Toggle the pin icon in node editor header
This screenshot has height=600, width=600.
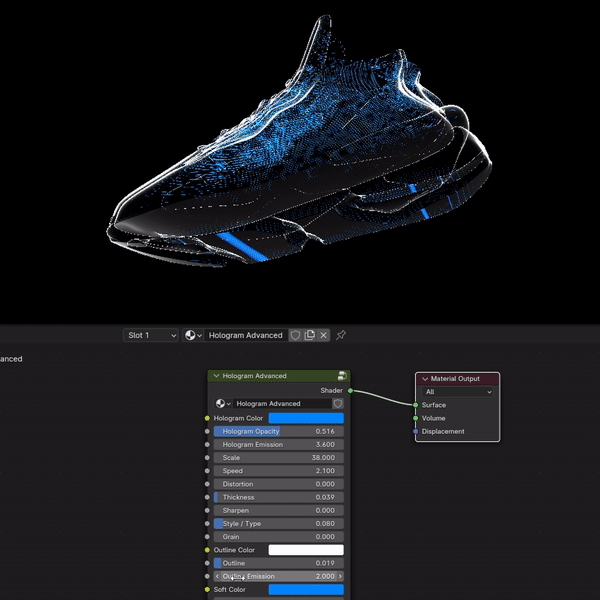[x=341, y=335]
